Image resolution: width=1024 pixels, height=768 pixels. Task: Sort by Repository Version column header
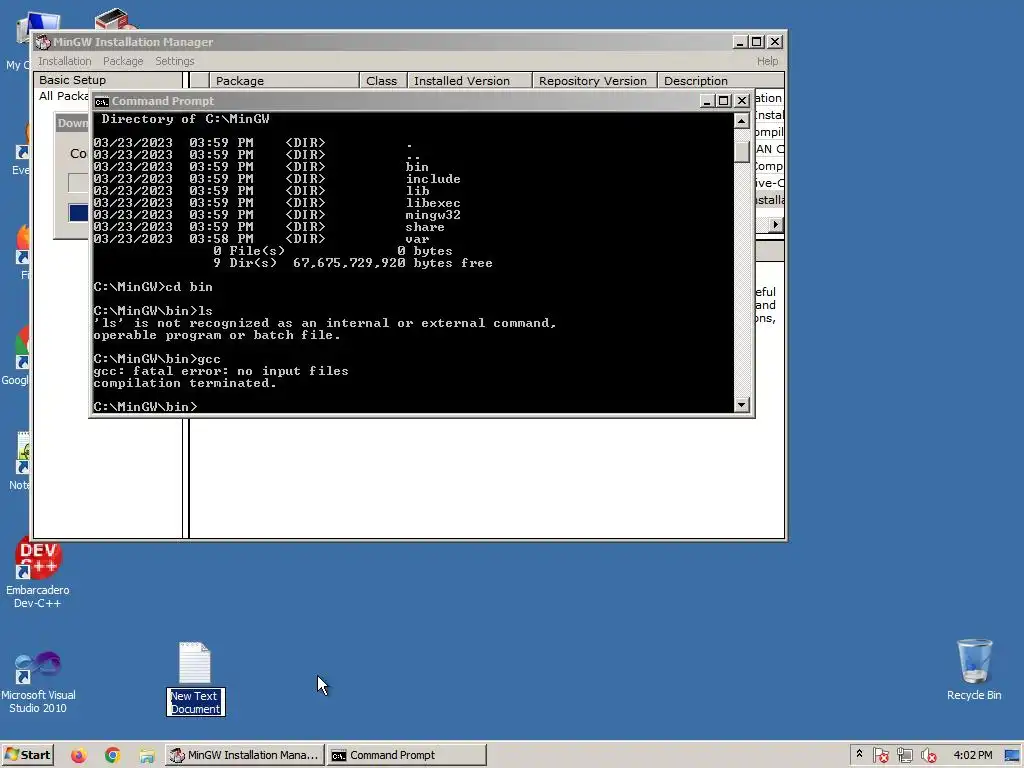594,80
